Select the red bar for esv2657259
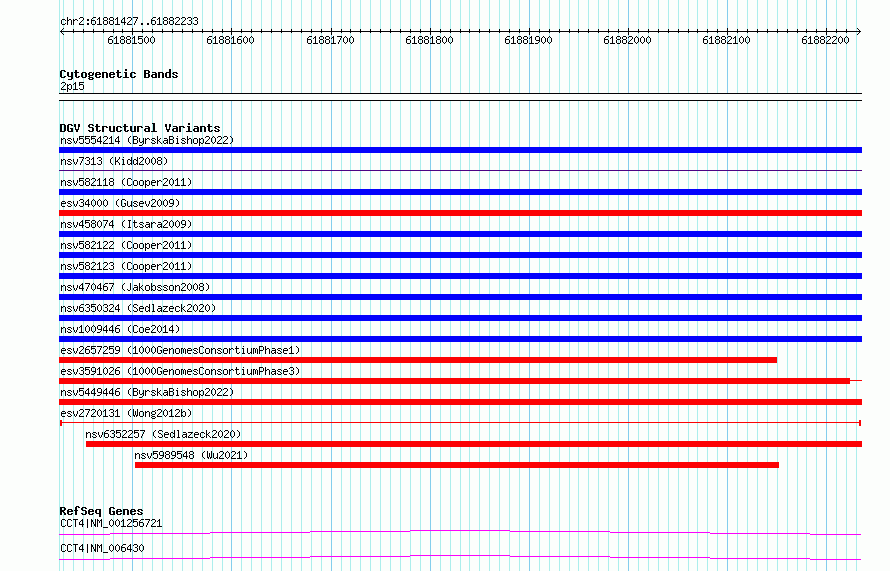 (418, 360)
